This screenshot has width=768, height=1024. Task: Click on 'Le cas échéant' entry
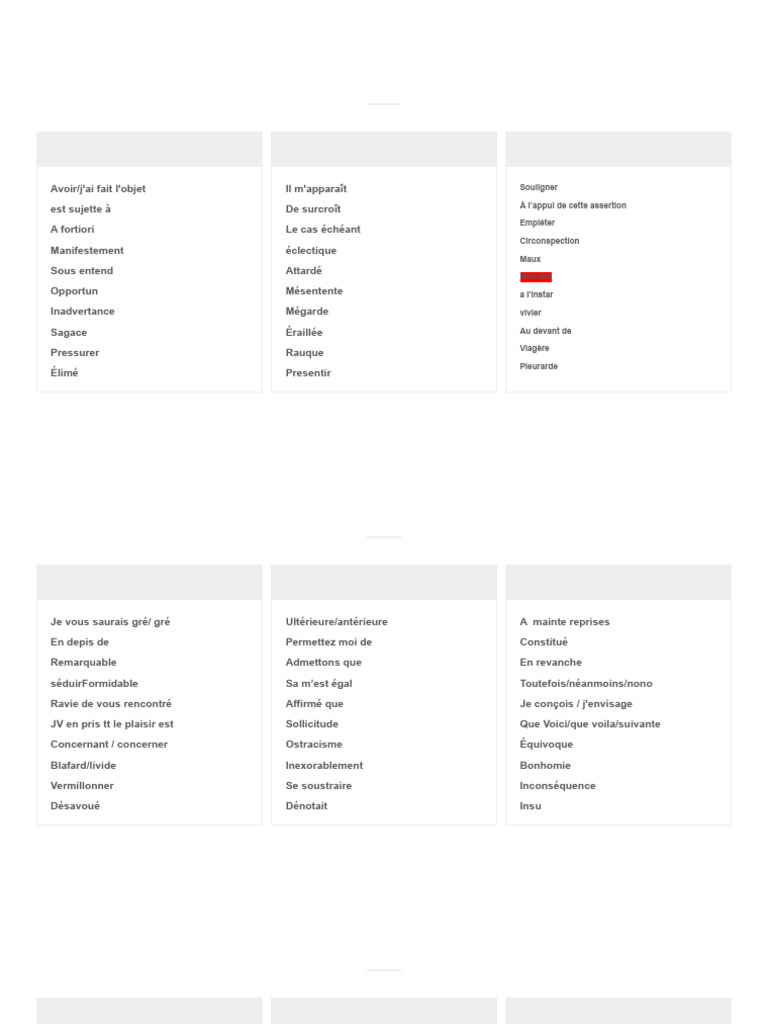click(323, 229)
